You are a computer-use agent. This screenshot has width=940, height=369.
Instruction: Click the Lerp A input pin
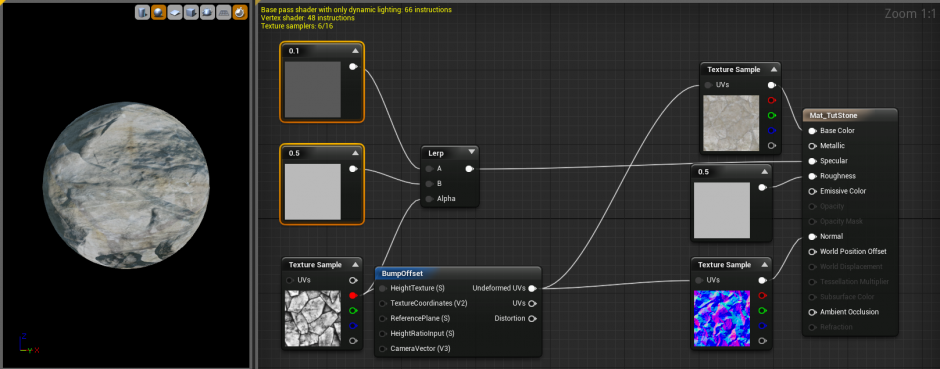429,169
